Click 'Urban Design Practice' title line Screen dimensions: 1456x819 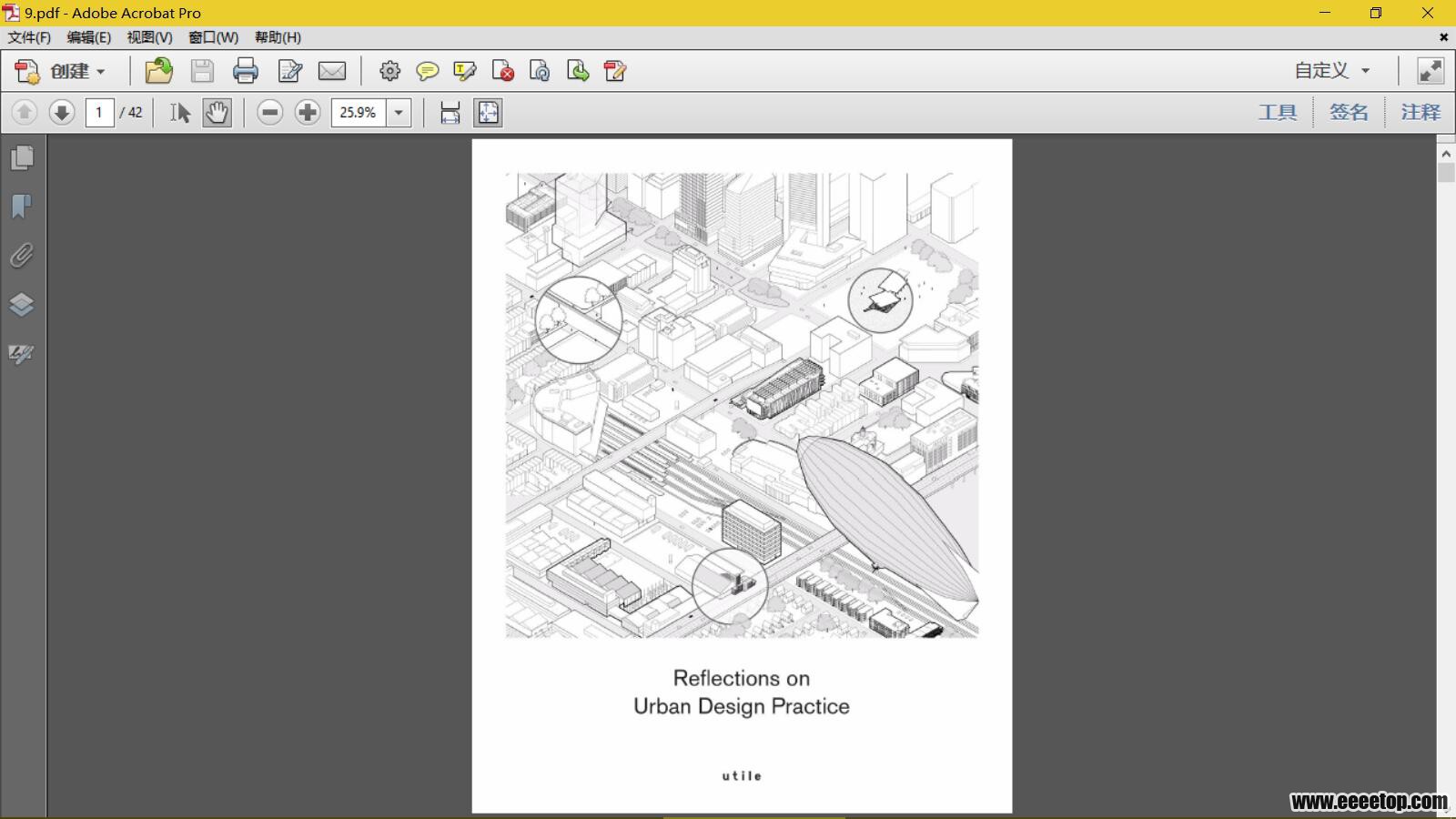(742, 706)
